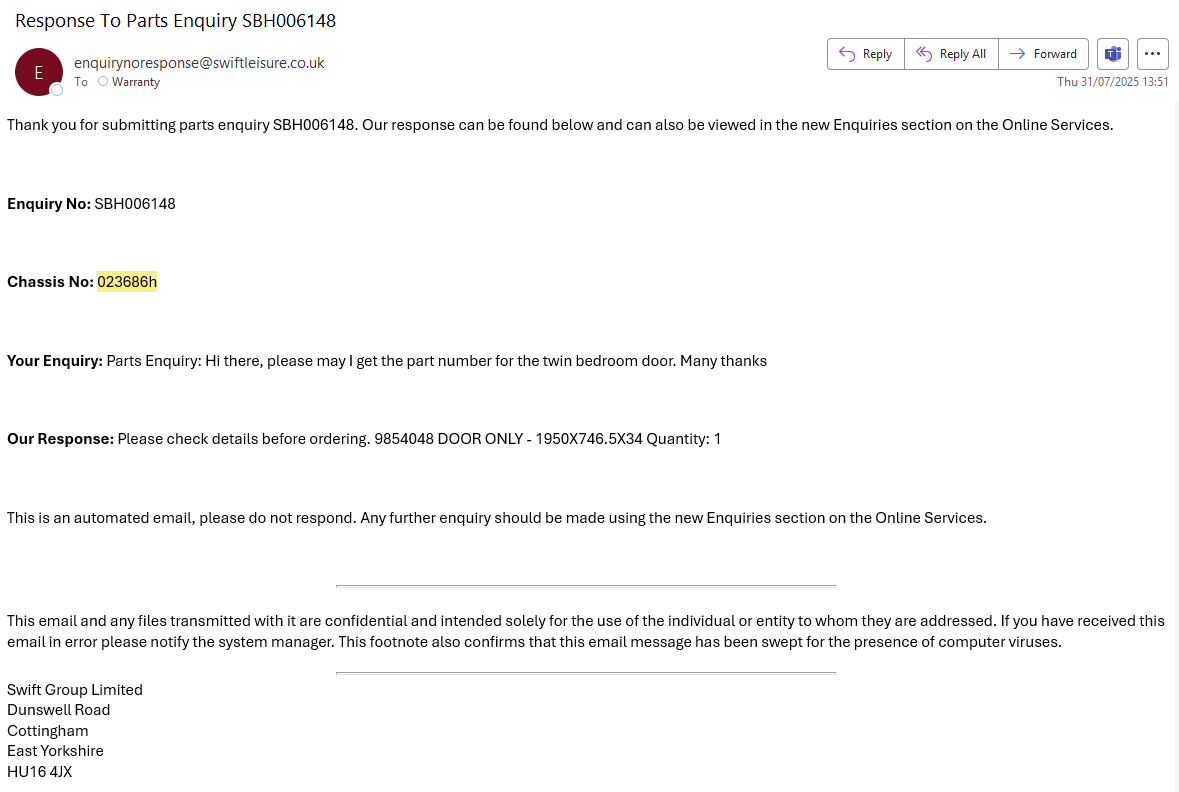Click the email subject line title
1179x792 pixels.
pos(175,20)
